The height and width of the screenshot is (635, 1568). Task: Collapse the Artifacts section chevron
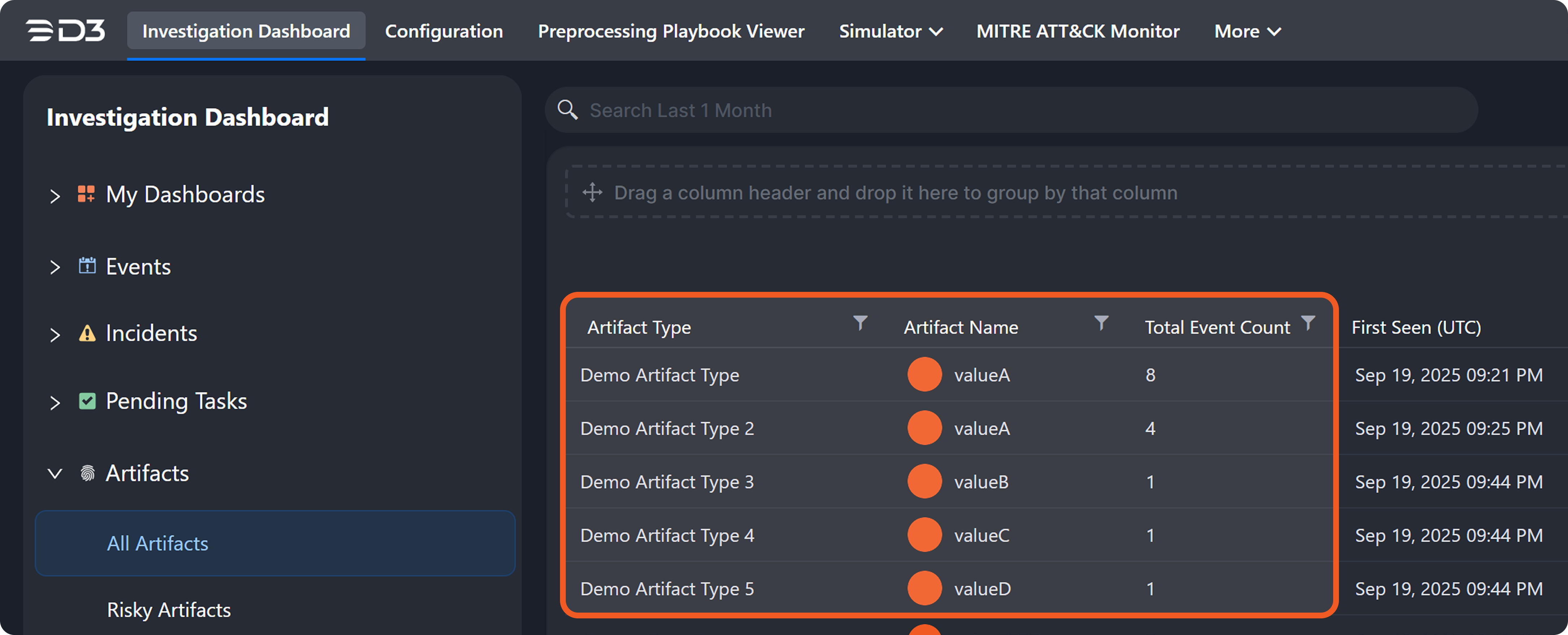(55, 474)
